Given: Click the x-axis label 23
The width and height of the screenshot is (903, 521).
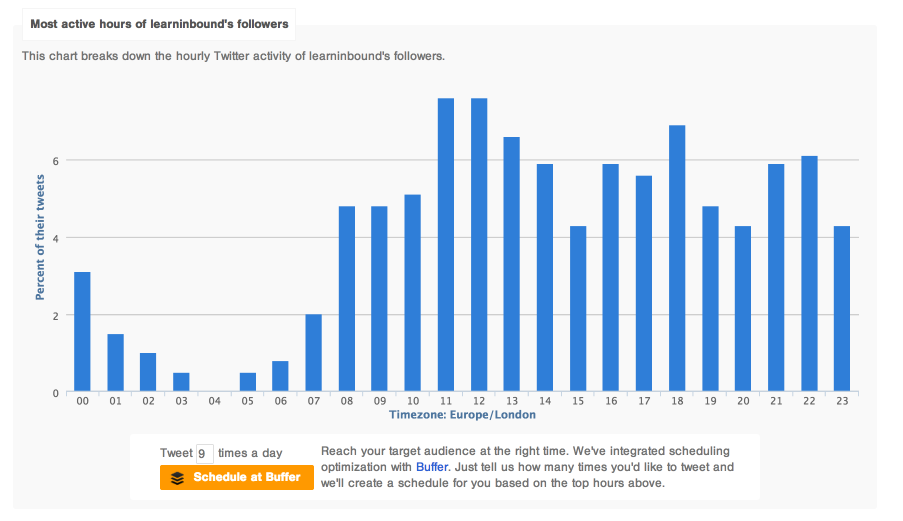Looking at the screenshot, I should 842,401.
